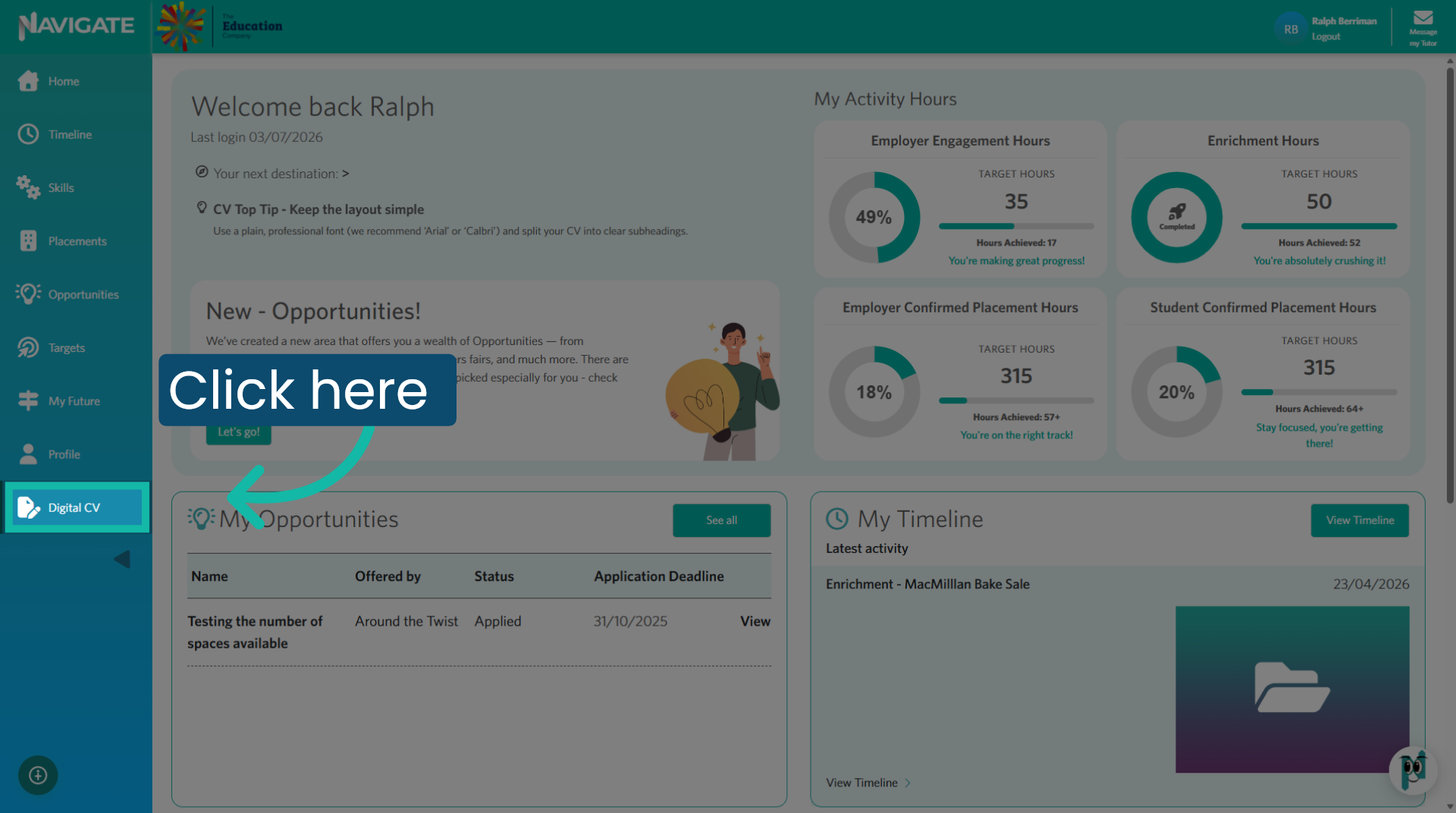Click Student Confirmed Placement 20% donut
Screen dimensions: 1456x813
coord(1176,392)
